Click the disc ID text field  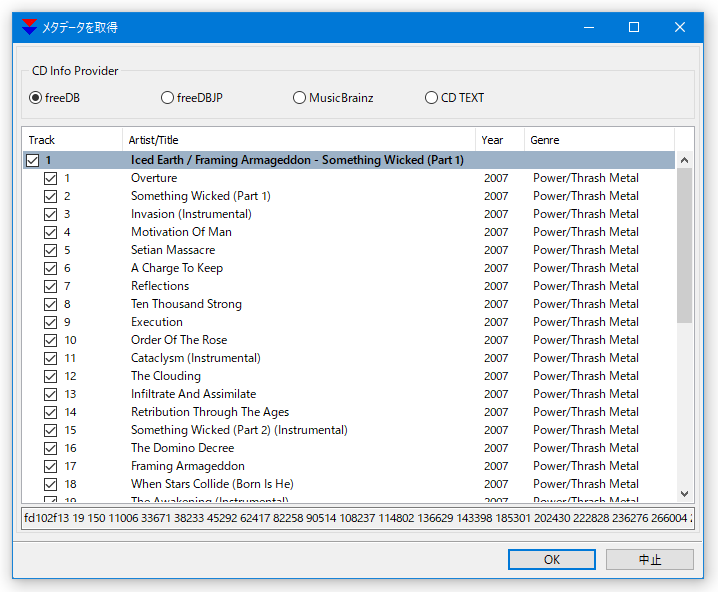[x=358, y=518]
